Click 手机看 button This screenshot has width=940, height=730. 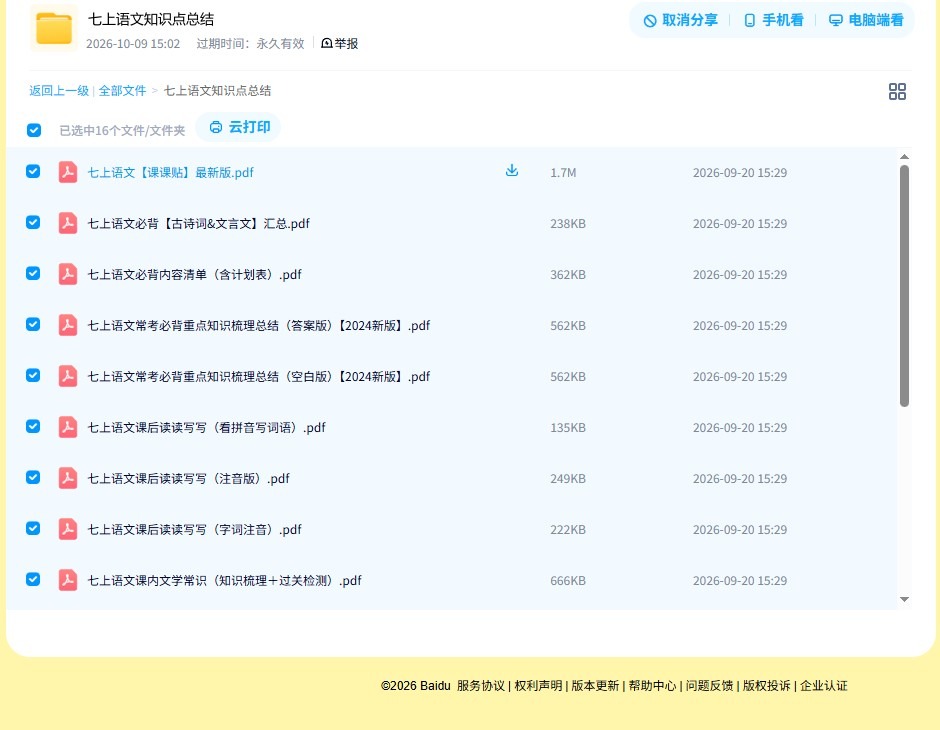pyautogui.click(x=773, y=20)
